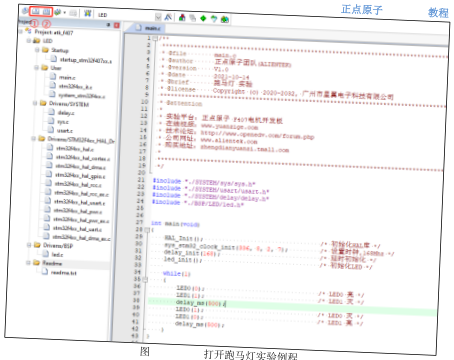Click the Readme folder icon
This screenshot has height=360, width=454.
pos(37,263)
